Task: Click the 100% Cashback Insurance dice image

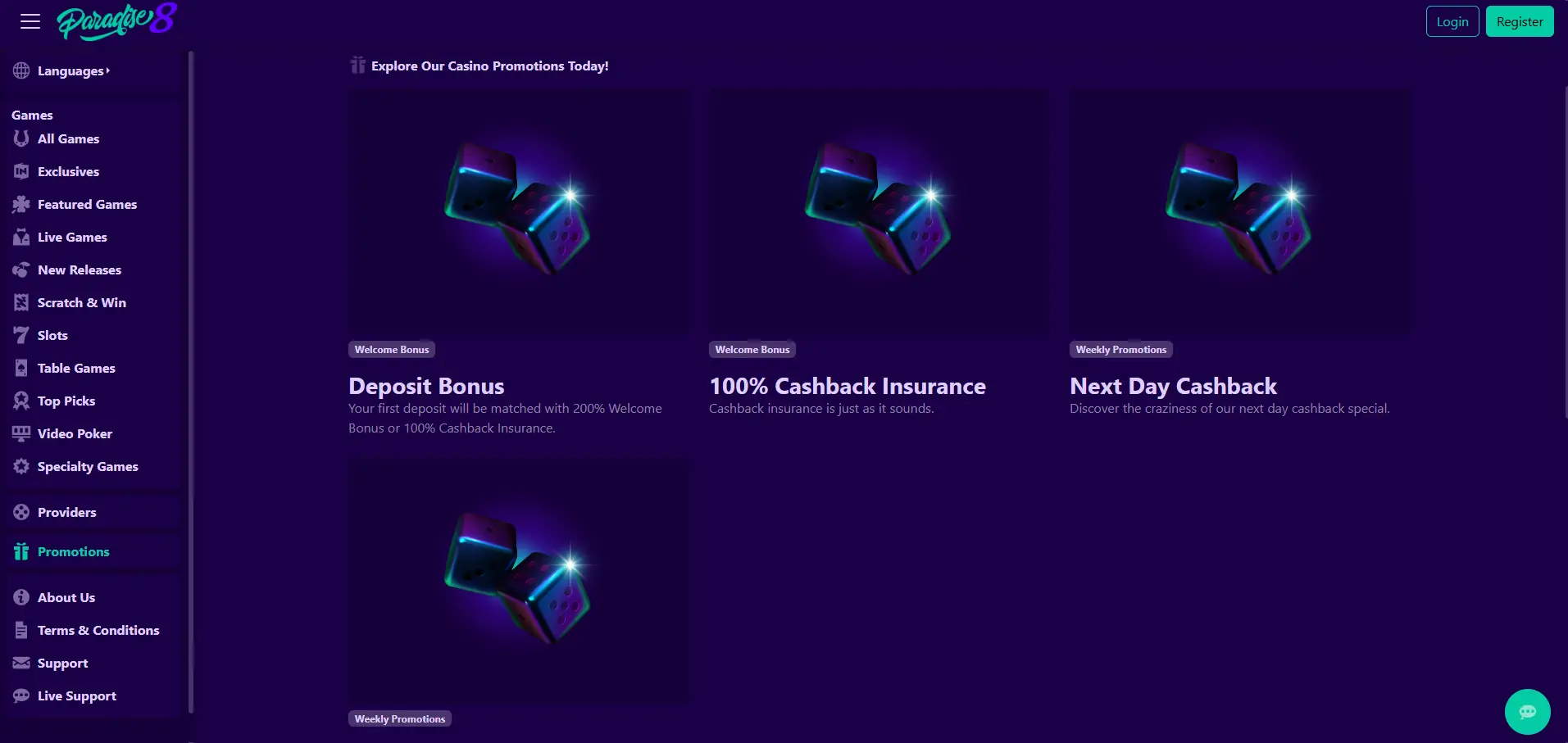Action: (879, 211)
